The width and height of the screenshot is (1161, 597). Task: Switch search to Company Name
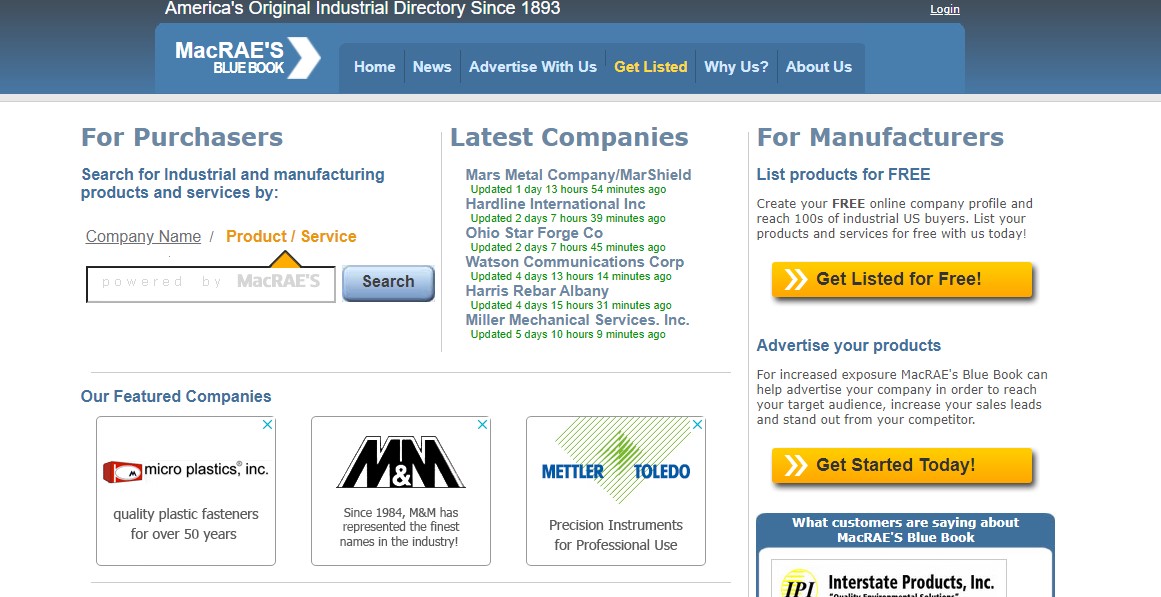[x=143, y=237]
